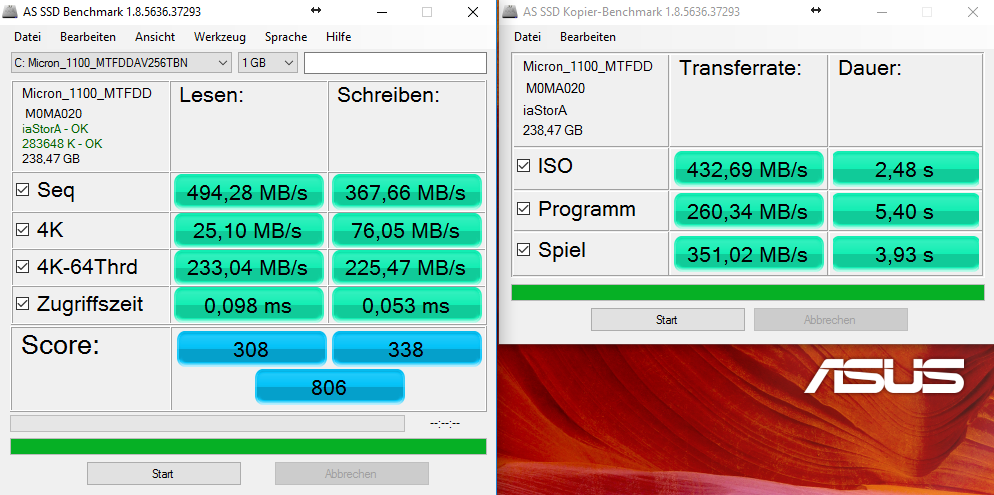Open the Sprache menu

(286, 37)
